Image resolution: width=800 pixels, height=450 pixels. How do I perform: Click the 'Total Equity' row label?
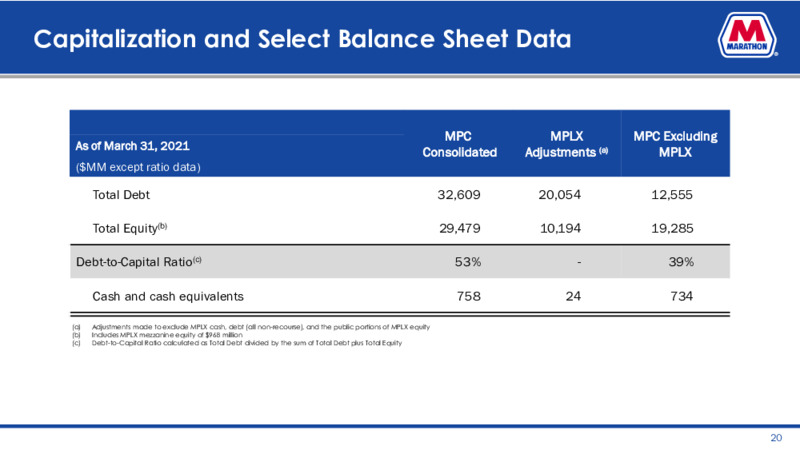pos(130,228)
